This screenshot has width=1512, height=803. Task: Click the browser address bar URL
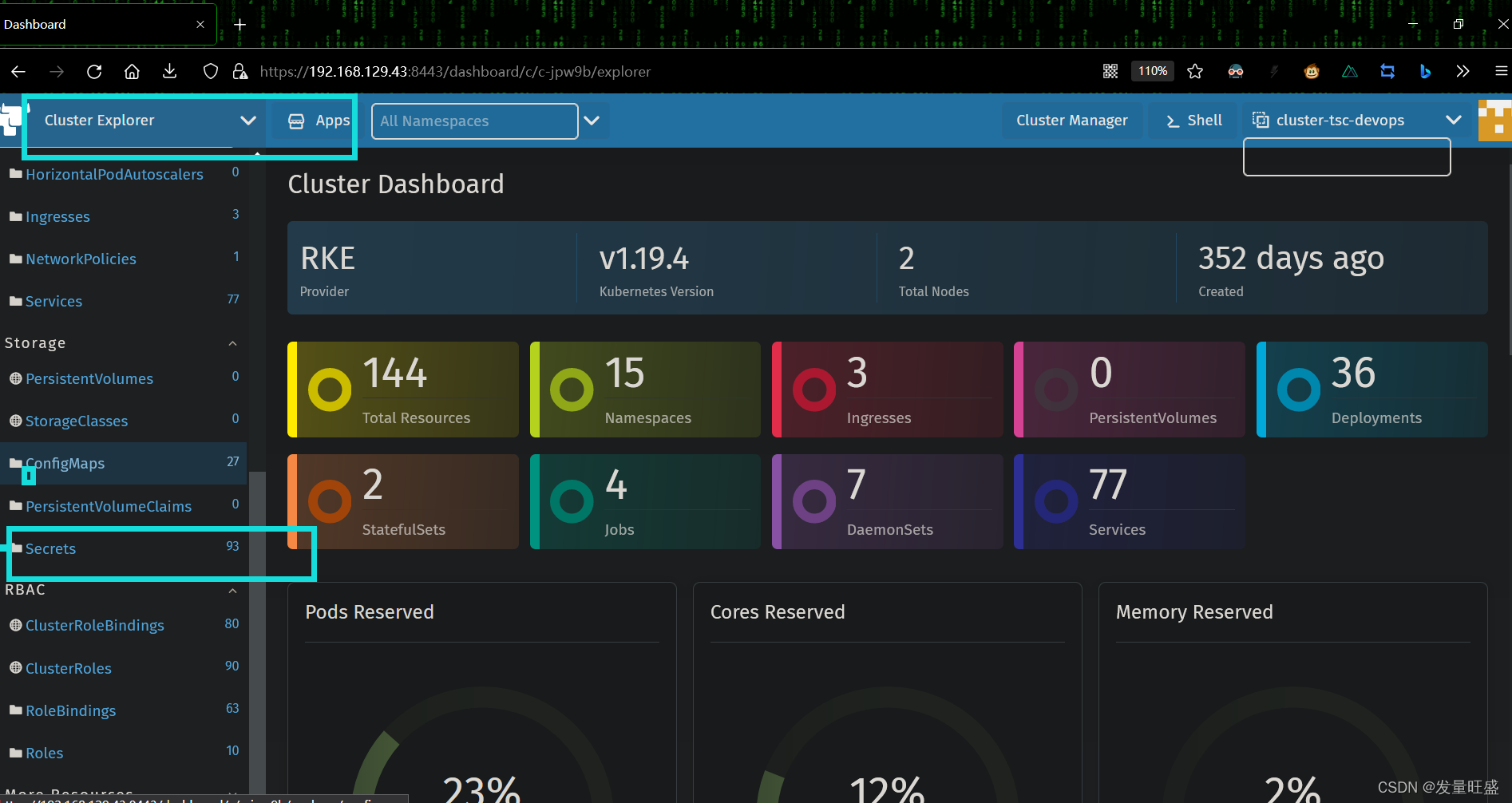click(x=455, y=72)
